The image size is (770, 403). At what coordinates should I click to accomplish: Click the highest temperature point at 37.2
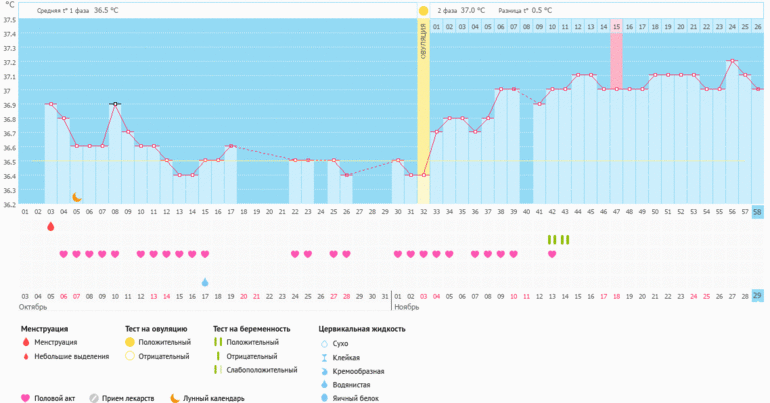[x=732, y=61]
